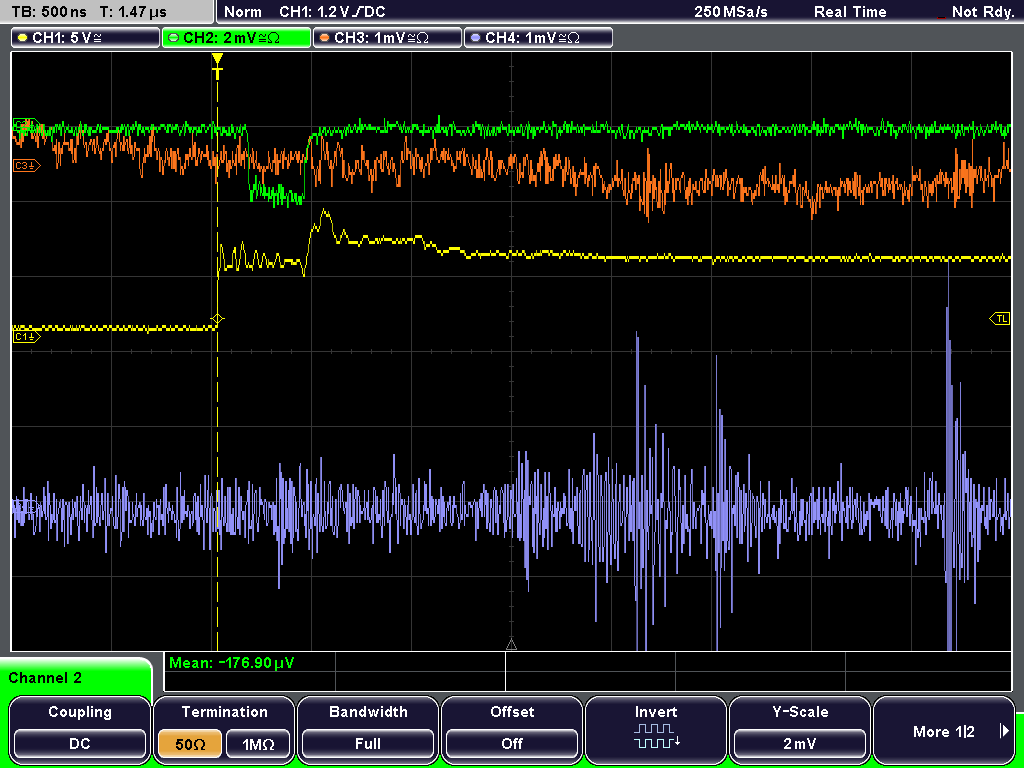Click the 250 MSa/s sample rate readout
Image resolution: width=1024 pixels, height=768 pixels.
(x=730, y=12)
